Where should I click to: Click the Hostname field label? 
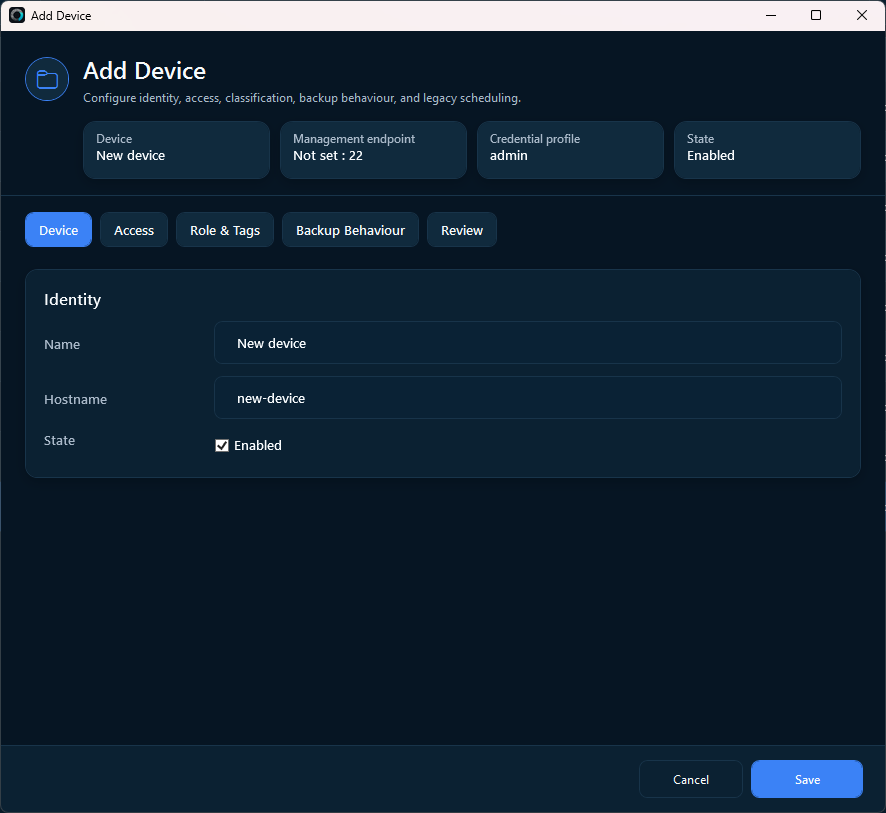(76, 399)
